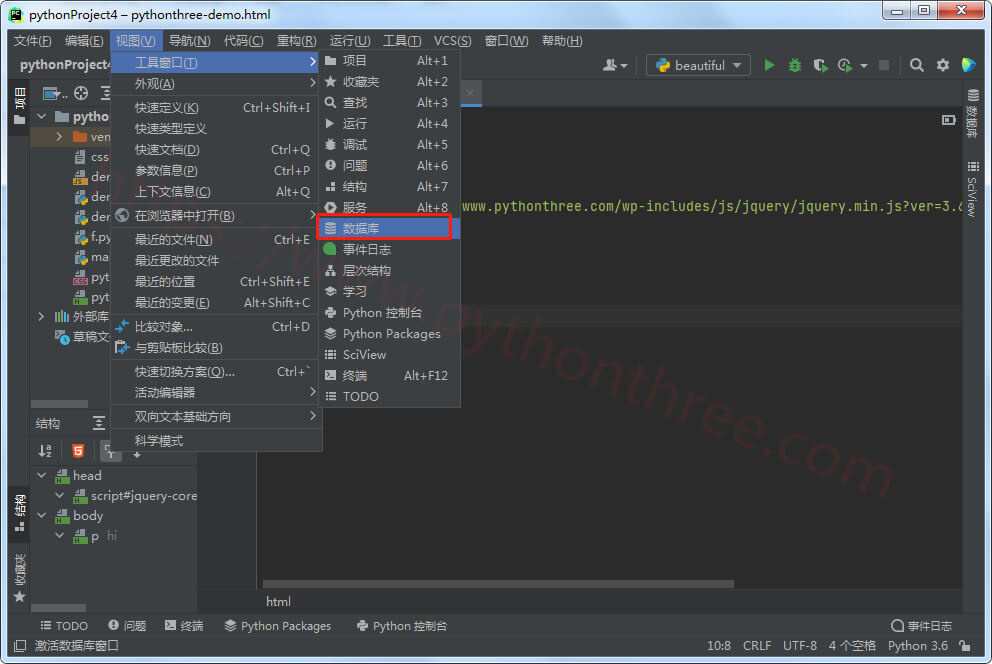
Task: Collapse the pythonProject4 root folder
Action: pyautogui.click(x=42, y=116)
